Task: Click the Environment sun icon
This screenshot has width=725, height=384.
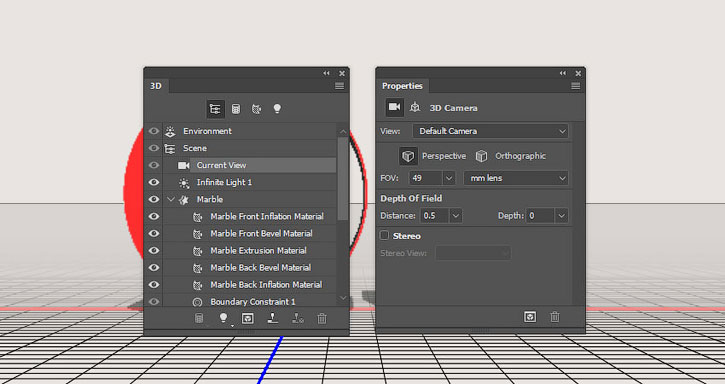Action: [170, 131]
